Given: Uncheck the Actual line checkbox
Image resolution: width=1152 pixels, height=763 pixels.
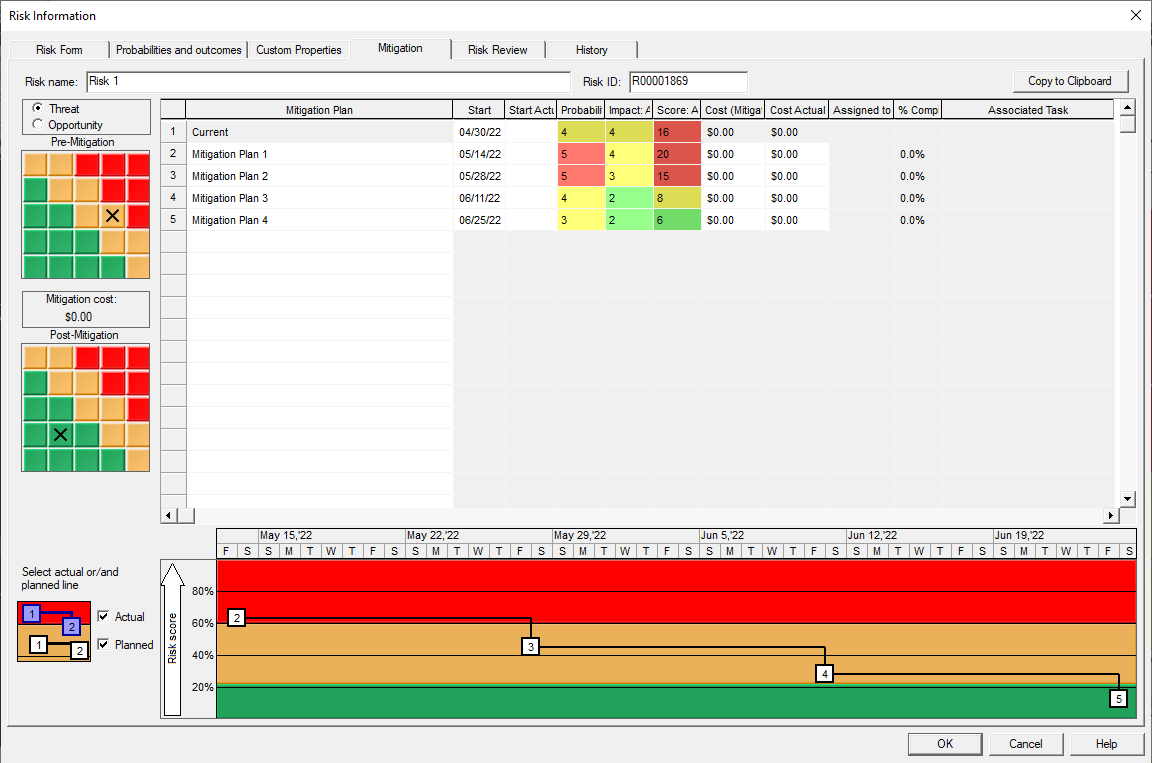Looking at the screenshot, I should tap(104, 616).
